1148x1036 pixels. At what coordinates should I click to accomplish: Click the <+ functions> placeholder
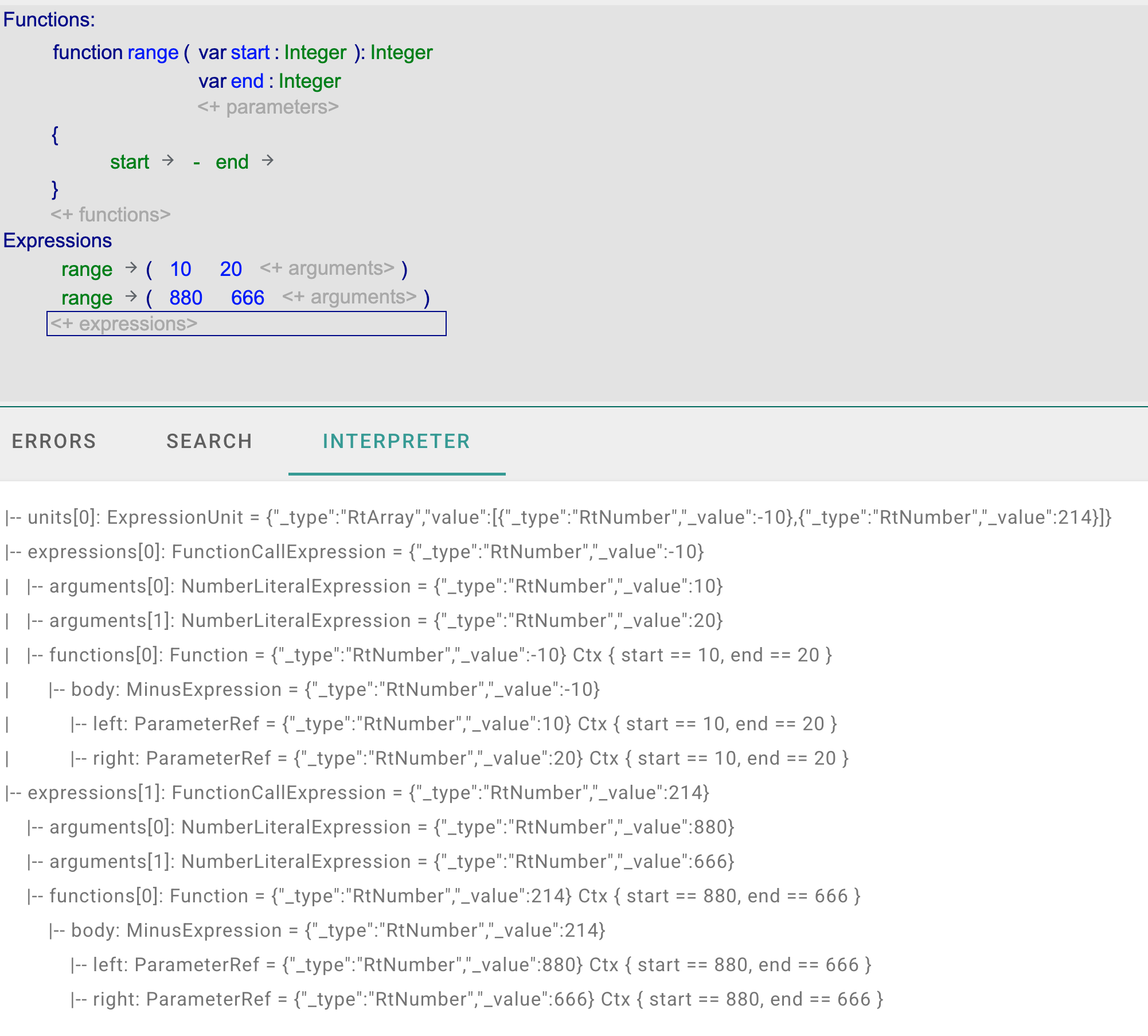click(110, 214)
